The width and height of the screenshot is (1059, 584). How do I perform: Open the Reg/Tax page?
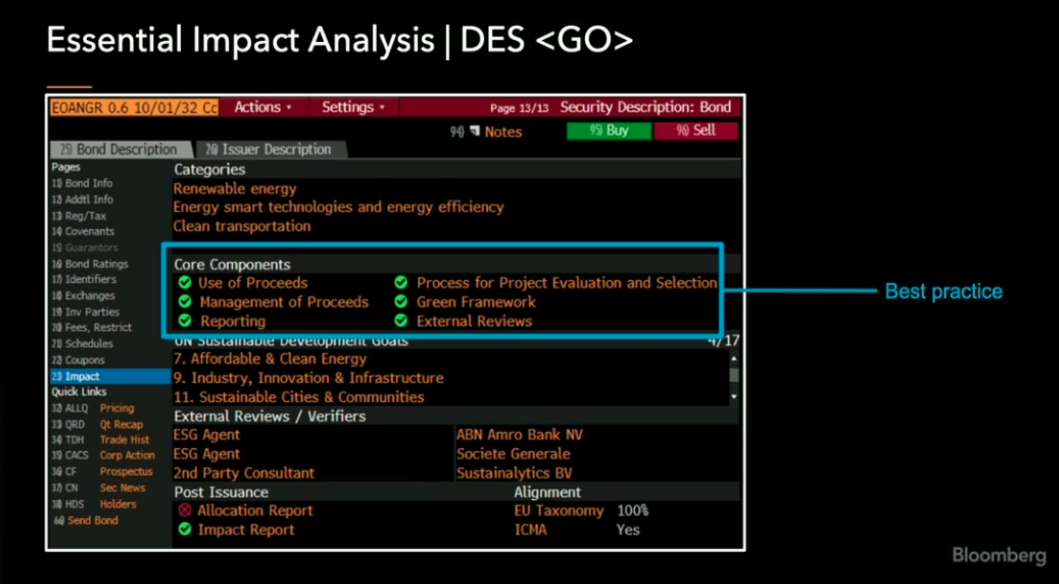click(x=79, y=216)
